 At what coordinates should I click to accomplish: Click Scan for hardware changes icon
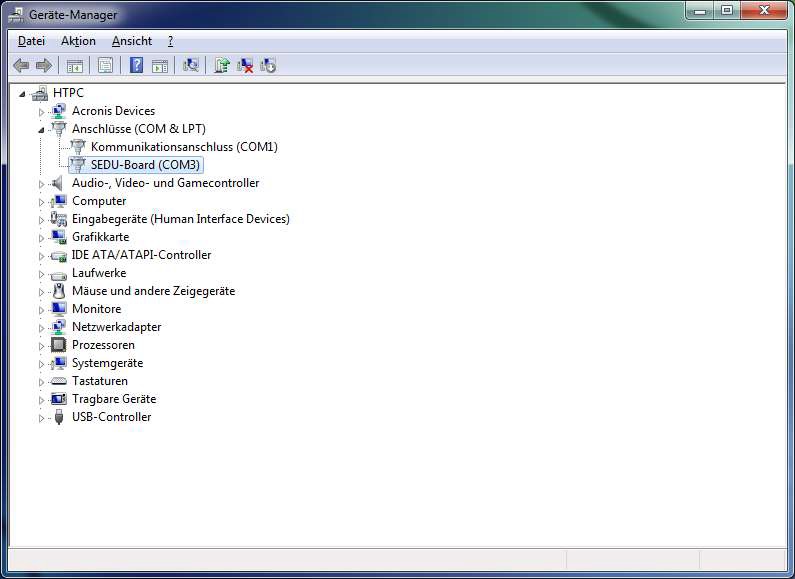[191, 65]
